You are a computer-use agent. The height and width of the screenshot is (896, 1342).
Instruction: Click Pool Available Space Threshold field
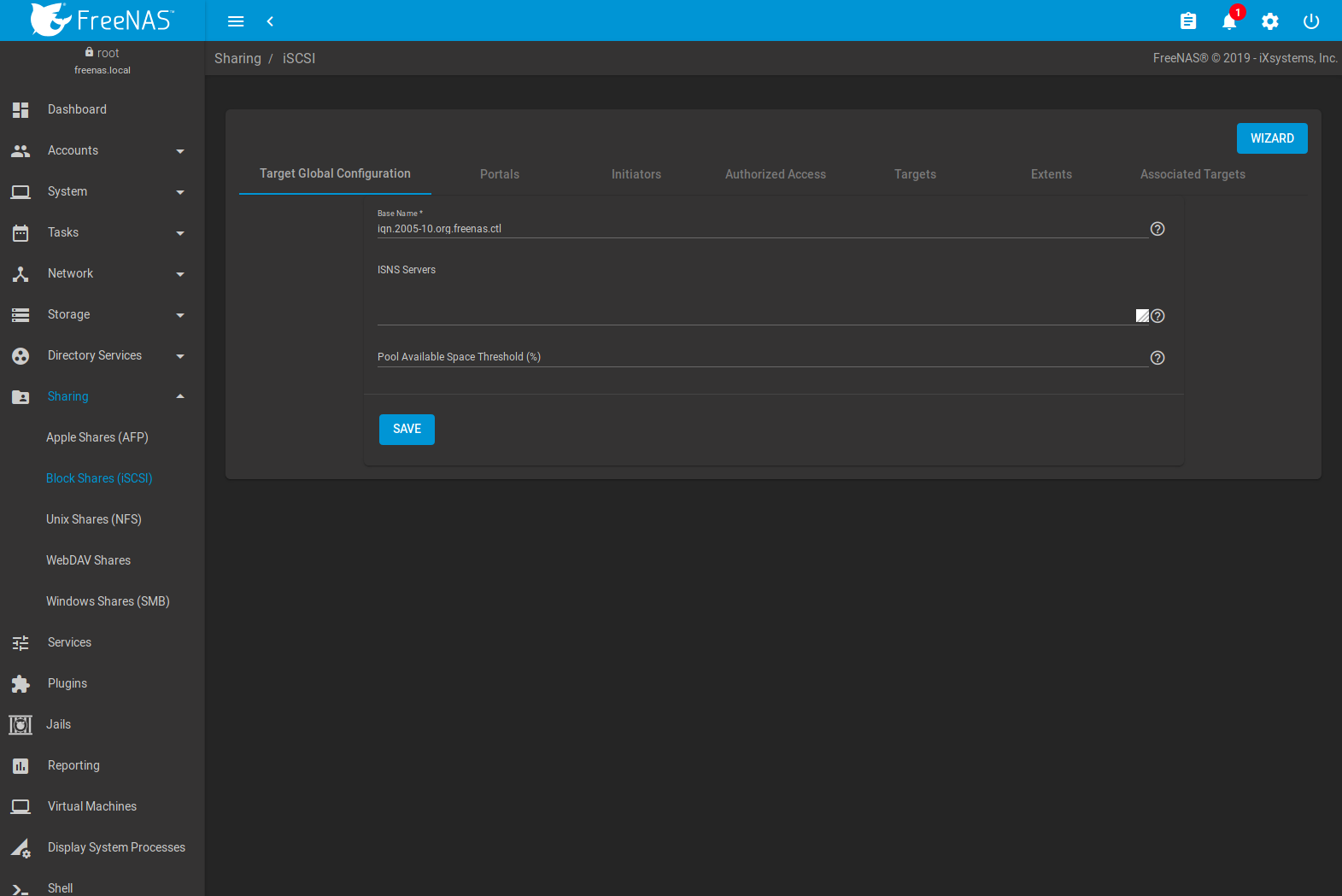(x=763, y=358)
